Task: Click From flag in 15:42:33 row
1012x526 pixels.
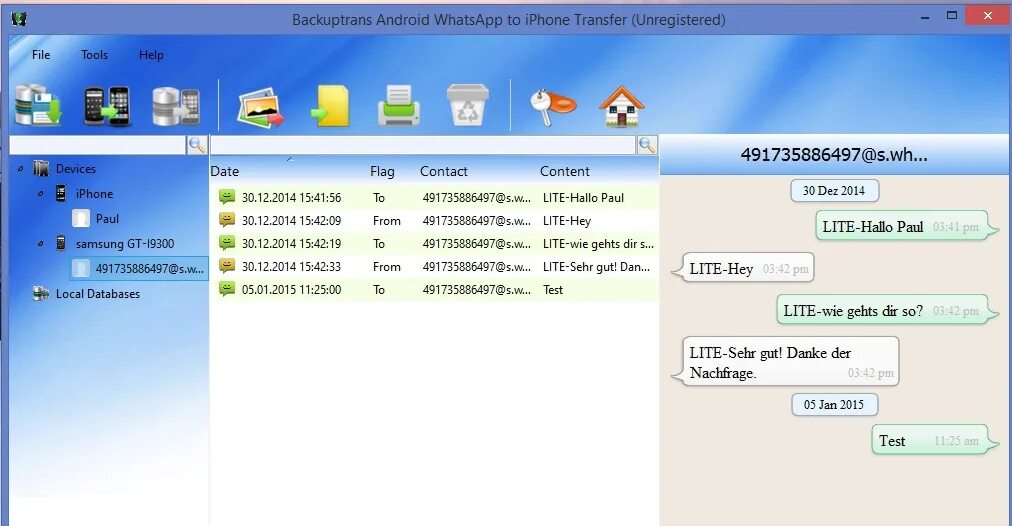Action: [x=387, y=267]
